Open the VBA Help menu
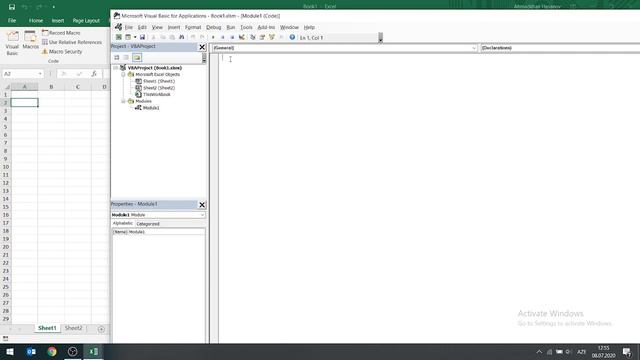This screenshot has height=360, width=640. [309, 27]
